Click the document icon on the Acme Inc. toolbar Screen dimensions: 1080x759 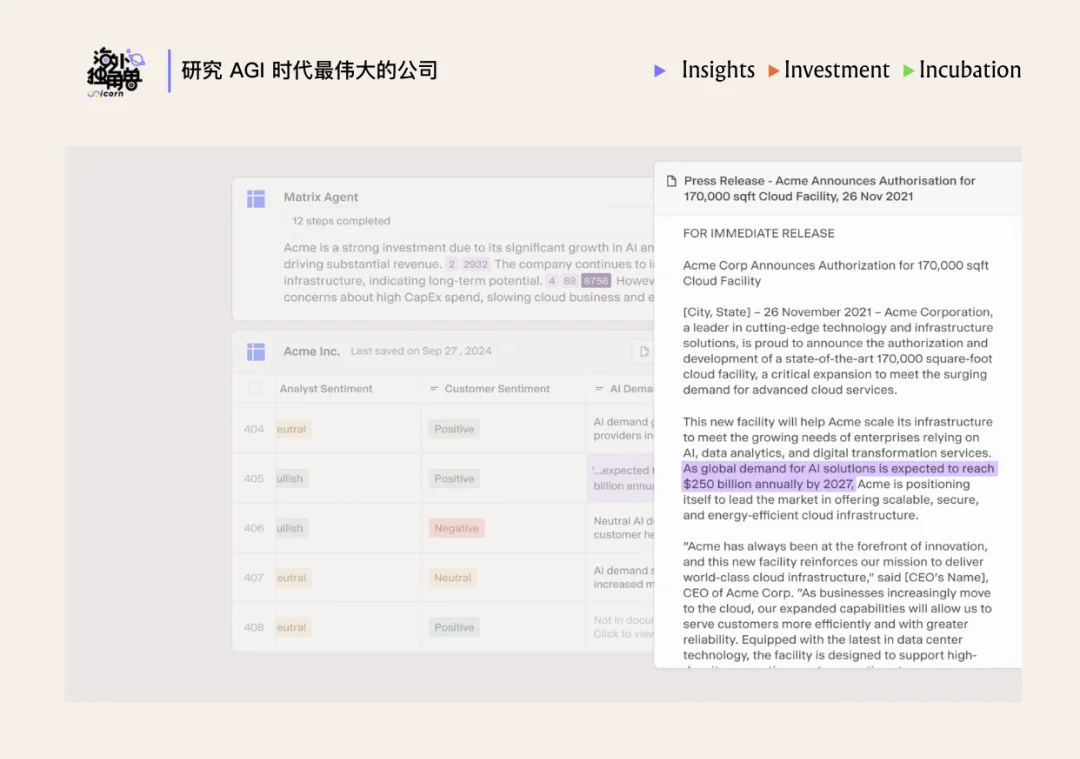(643, 351)
